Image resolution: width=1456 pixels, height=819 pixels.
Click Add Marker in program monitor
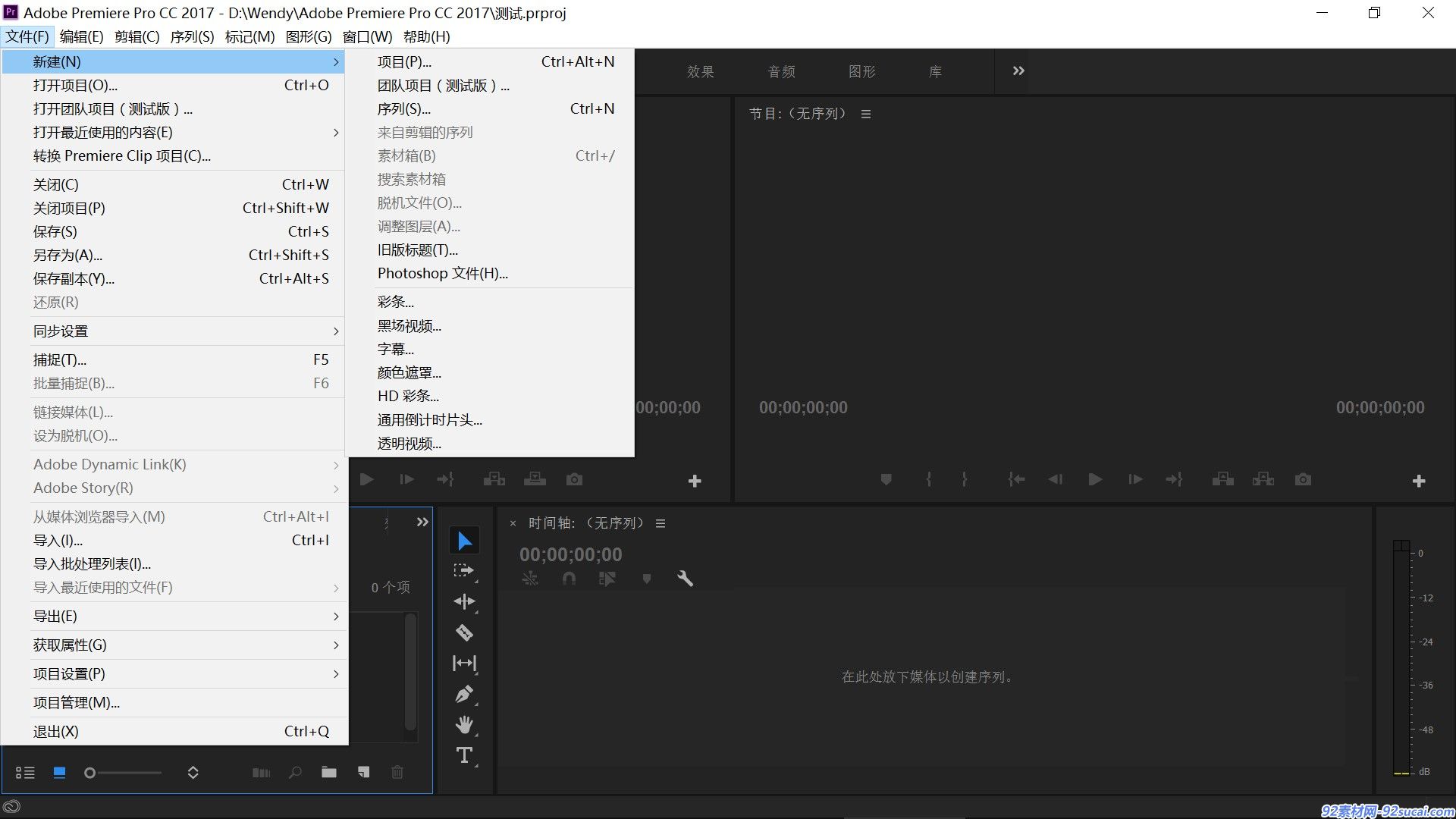click(x=886, y=479)
